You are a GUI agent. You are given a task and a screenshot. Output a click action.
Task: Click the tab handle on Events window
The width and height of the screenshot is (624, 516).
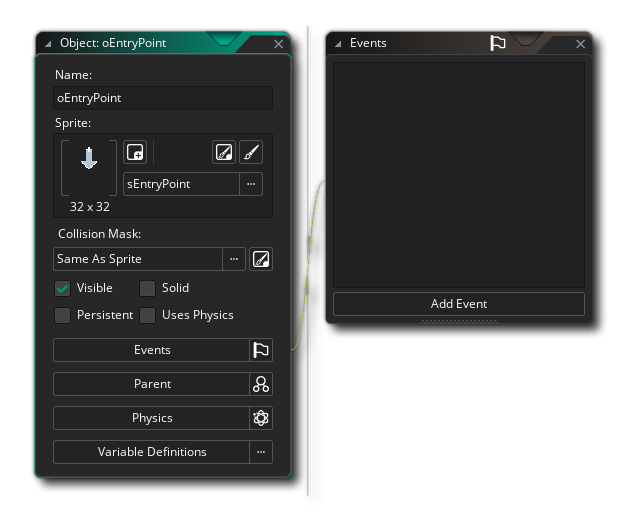(x=525, y=39)
